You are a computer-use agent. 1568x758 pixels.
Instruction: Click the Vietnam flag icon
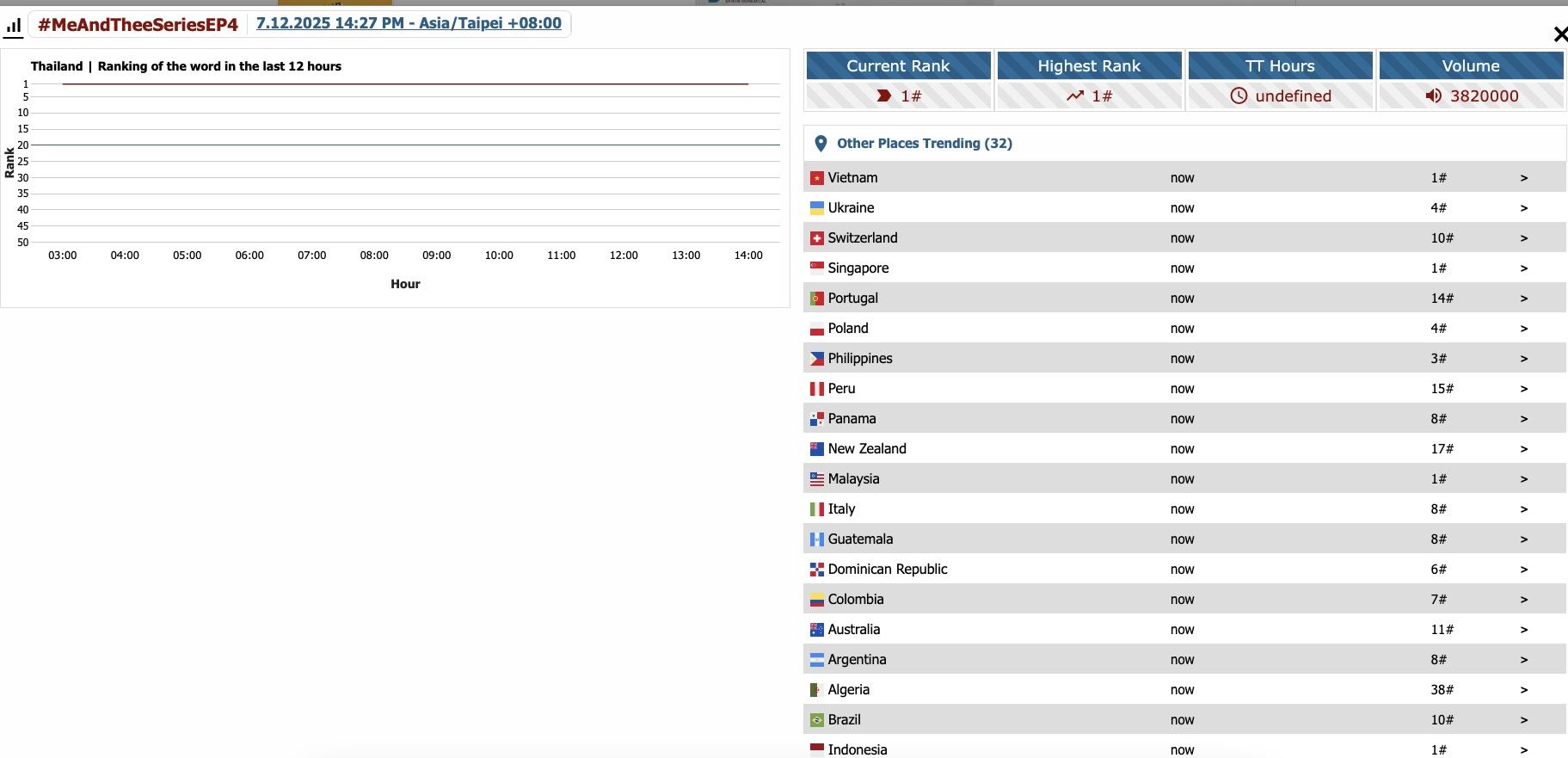[x=817, y=178]
